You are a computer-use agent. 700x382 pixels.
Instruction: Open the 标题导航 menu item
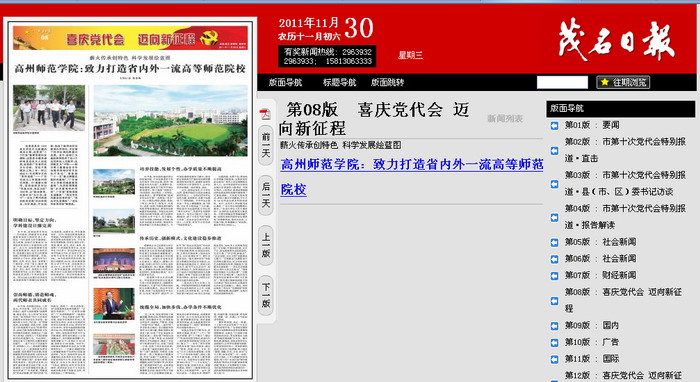coord(339,82)
